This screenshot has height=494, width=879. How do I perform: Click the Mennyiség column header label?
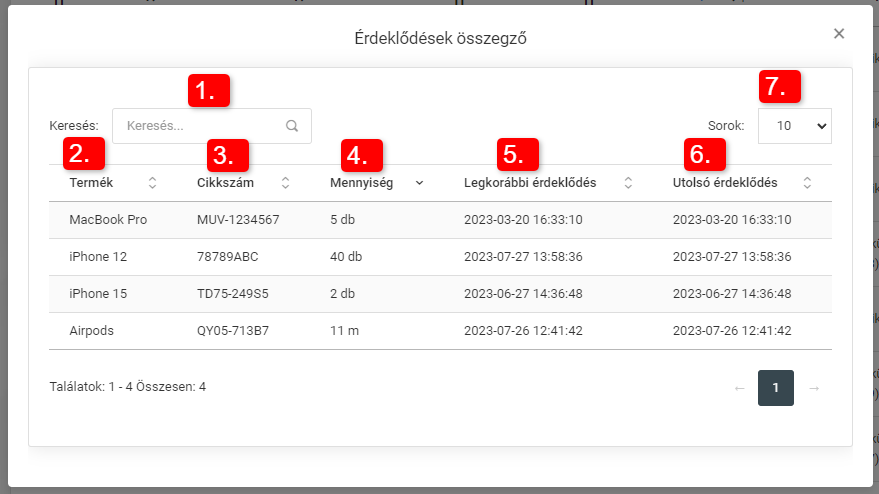[361, 183]
